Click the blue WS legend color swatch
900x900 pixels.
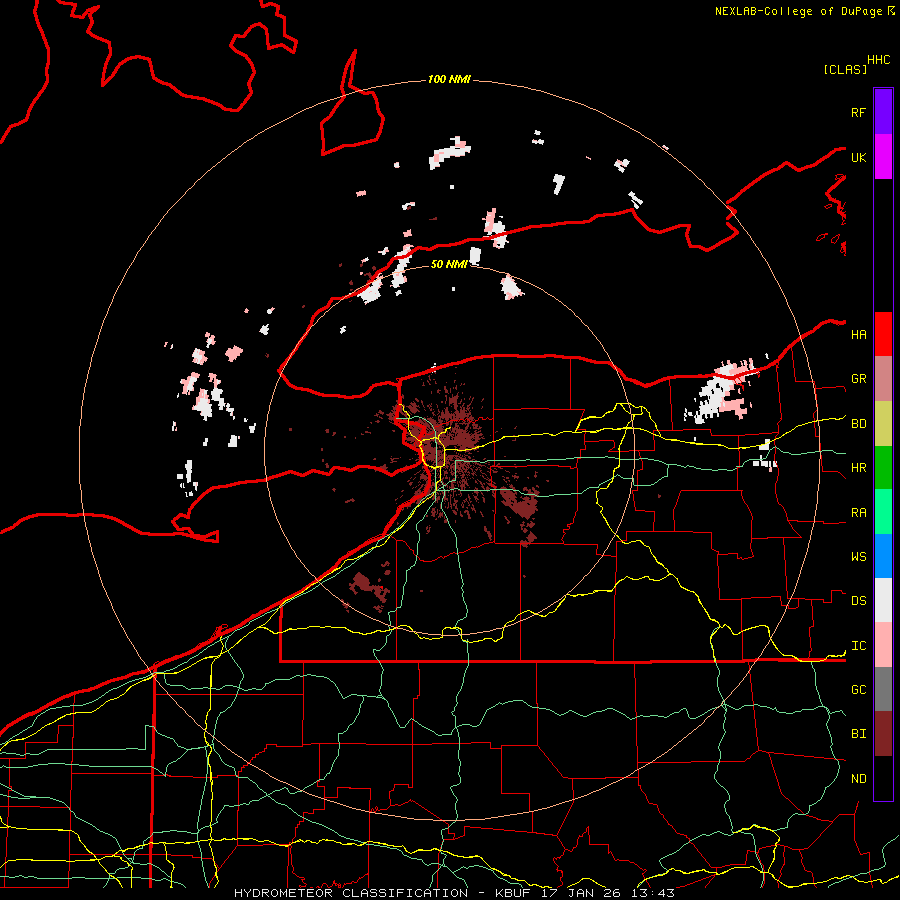pyautogui.click(x=883, y=556)
